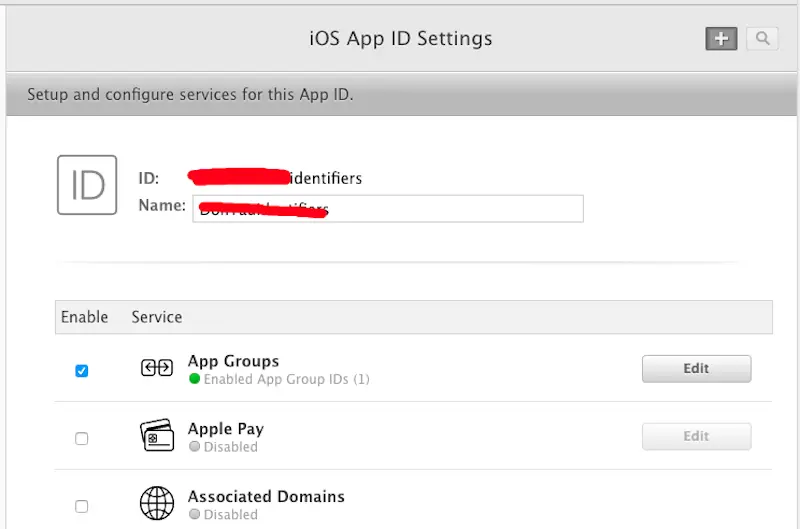Select the App Groups service title
This screenshot has width=800, height=529.
point(233,361)
